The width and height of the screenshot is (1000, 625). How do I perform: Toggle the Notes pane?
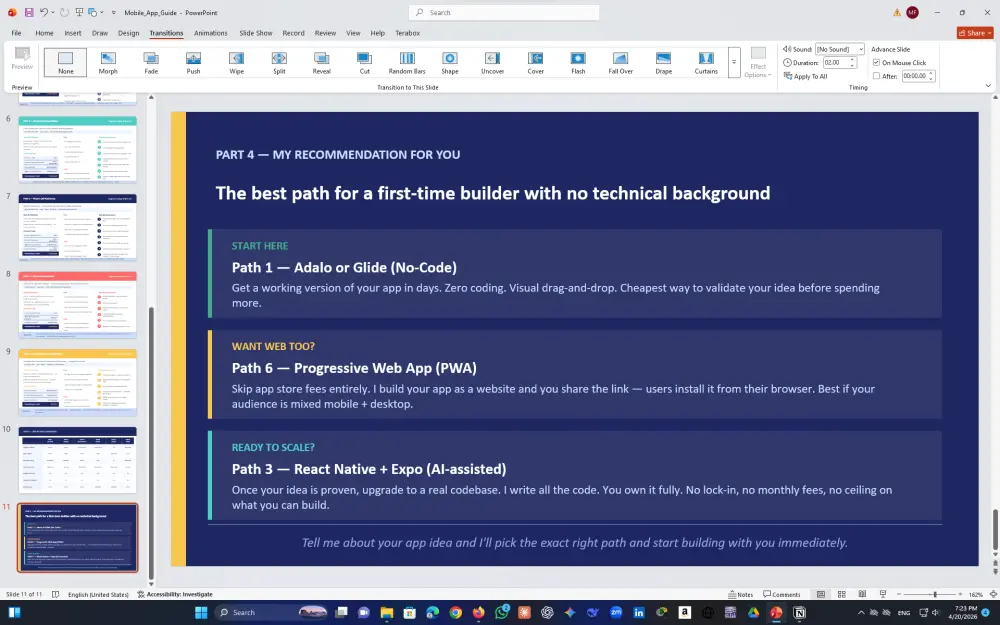coord(741,594)
